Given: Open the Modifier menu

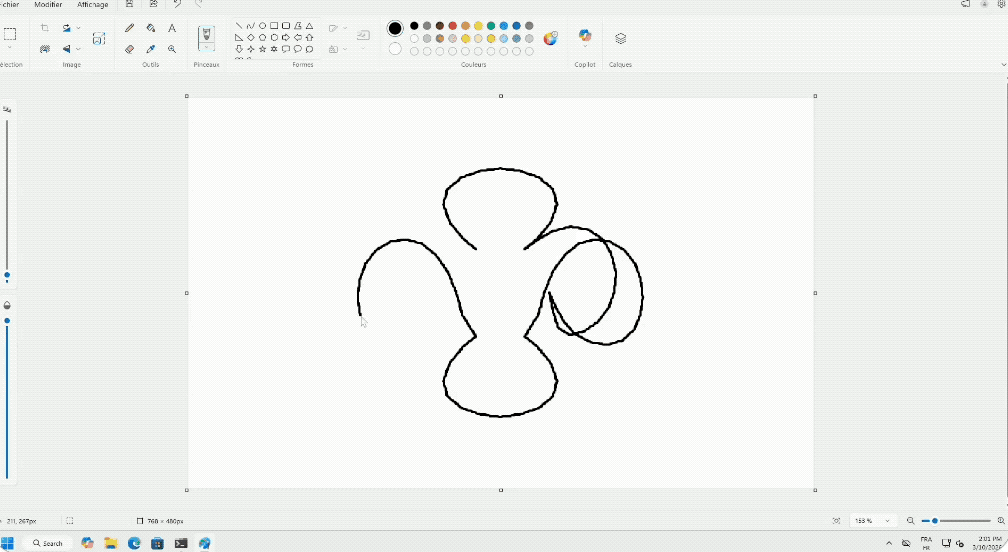Looking at the screenshot, I should coord(48,5).
